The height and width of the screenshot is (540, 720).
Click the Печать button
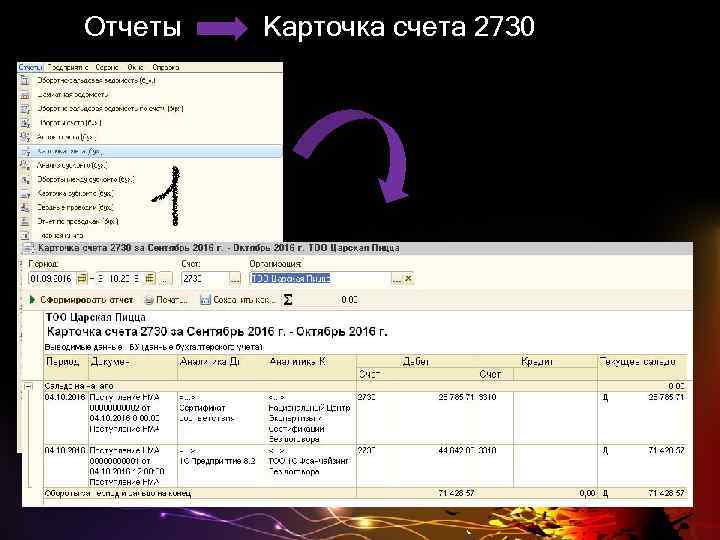pos(166,300)
